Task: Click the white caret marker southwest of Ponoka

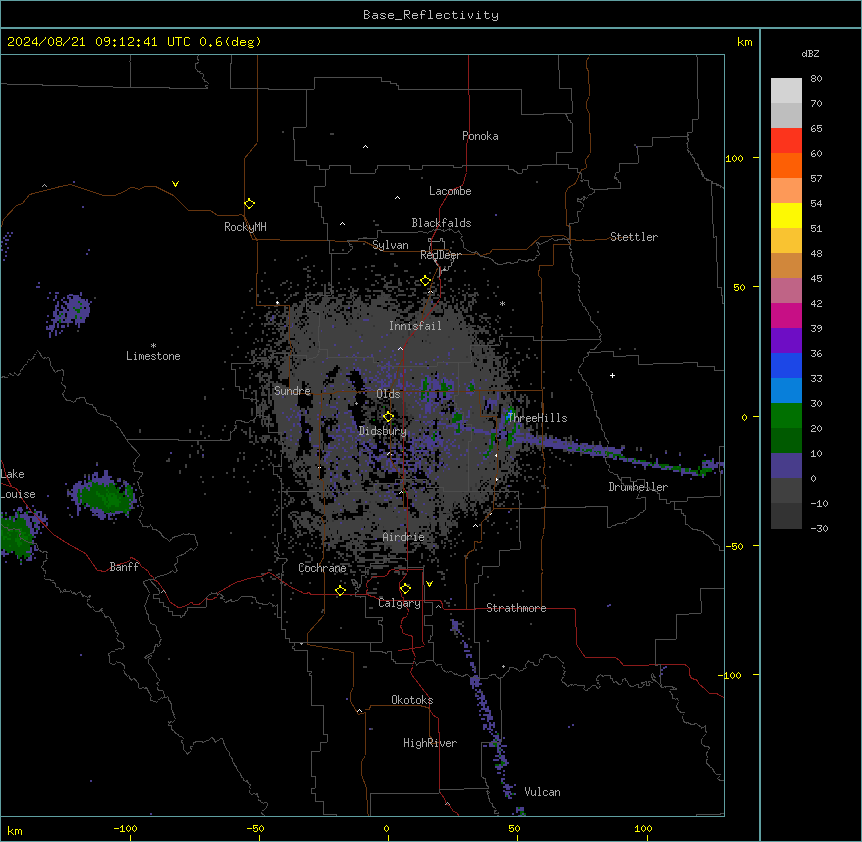Action: [366, 147]
